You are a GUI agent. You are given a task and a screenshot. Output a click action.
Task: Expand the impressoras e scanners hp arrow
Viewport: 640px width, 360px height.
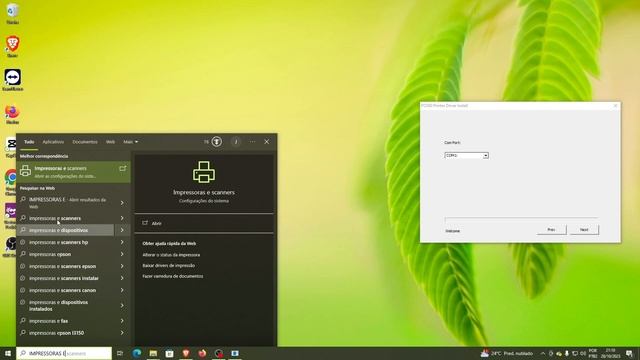tap(122, 242)
